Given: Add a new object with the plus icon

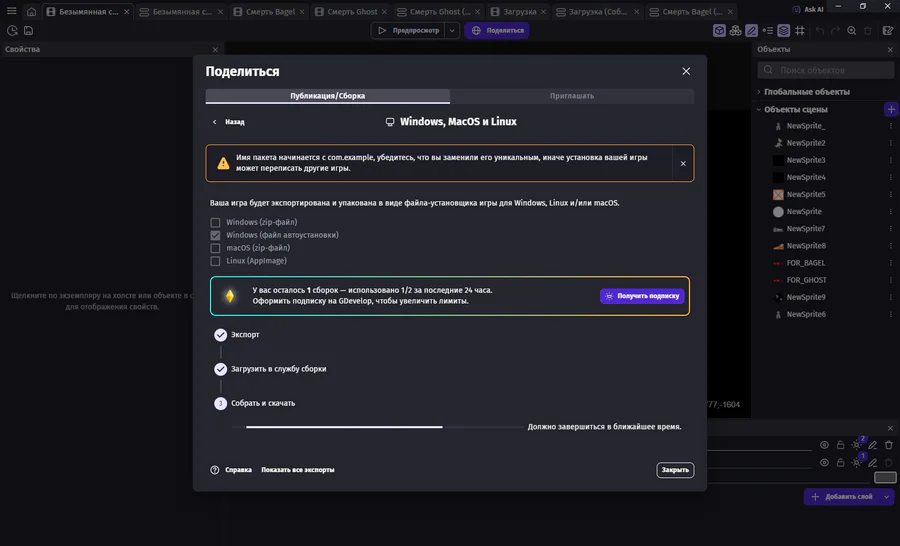Looking at the screenshot, I should tap(891, 109).
